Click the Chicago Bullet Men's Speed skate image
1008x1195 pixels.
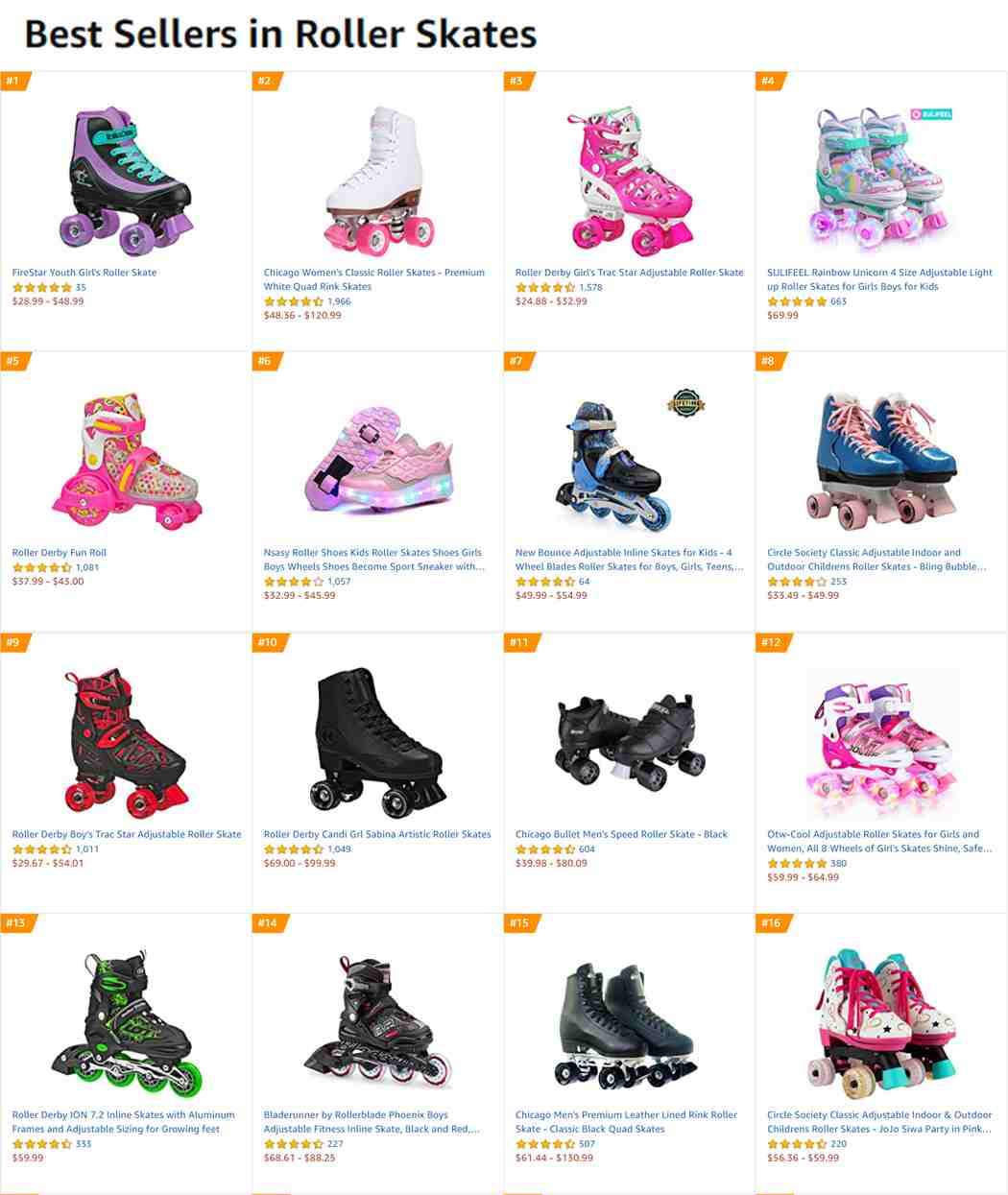630,744
